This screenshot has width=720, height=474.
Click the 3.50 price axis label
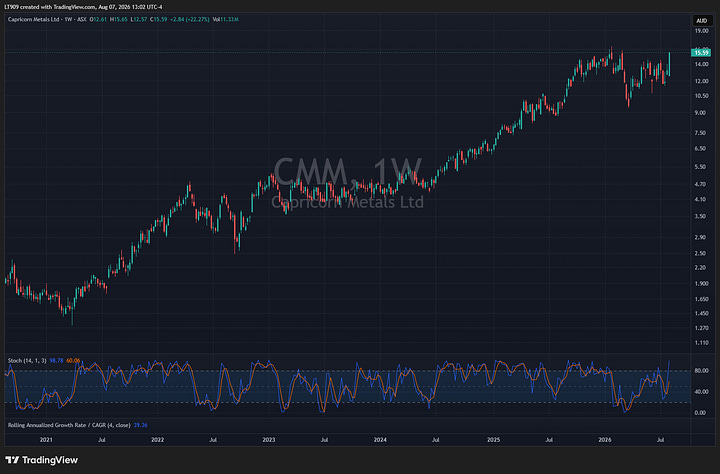pos(700,216)
